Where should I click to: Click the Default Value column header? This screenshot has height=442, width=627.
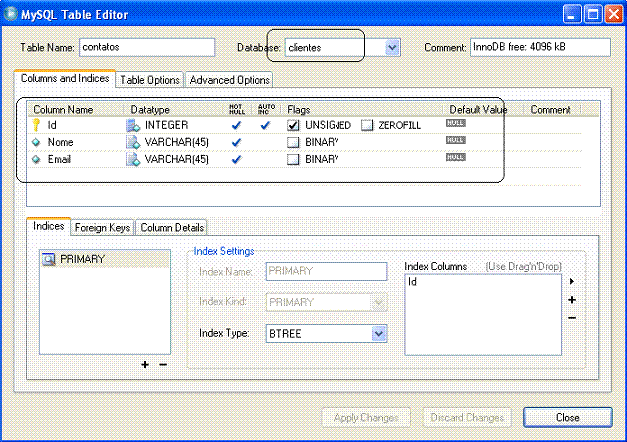[x=478, y=110]
